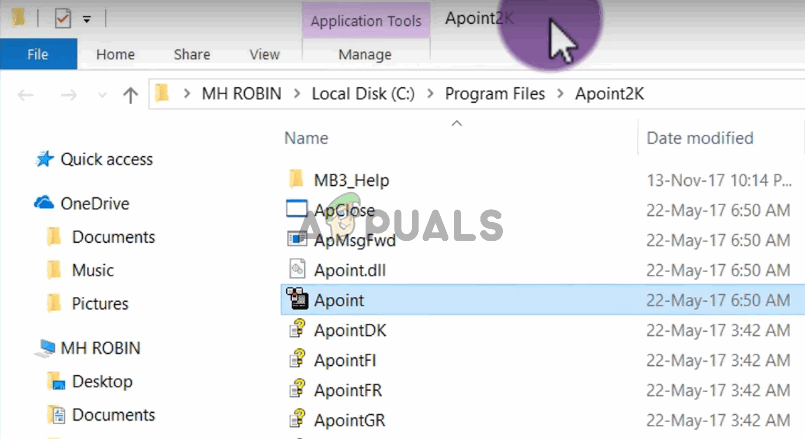Select the ApointDK help file
This screenshot has width=805, height=439.
pos(350,331)
